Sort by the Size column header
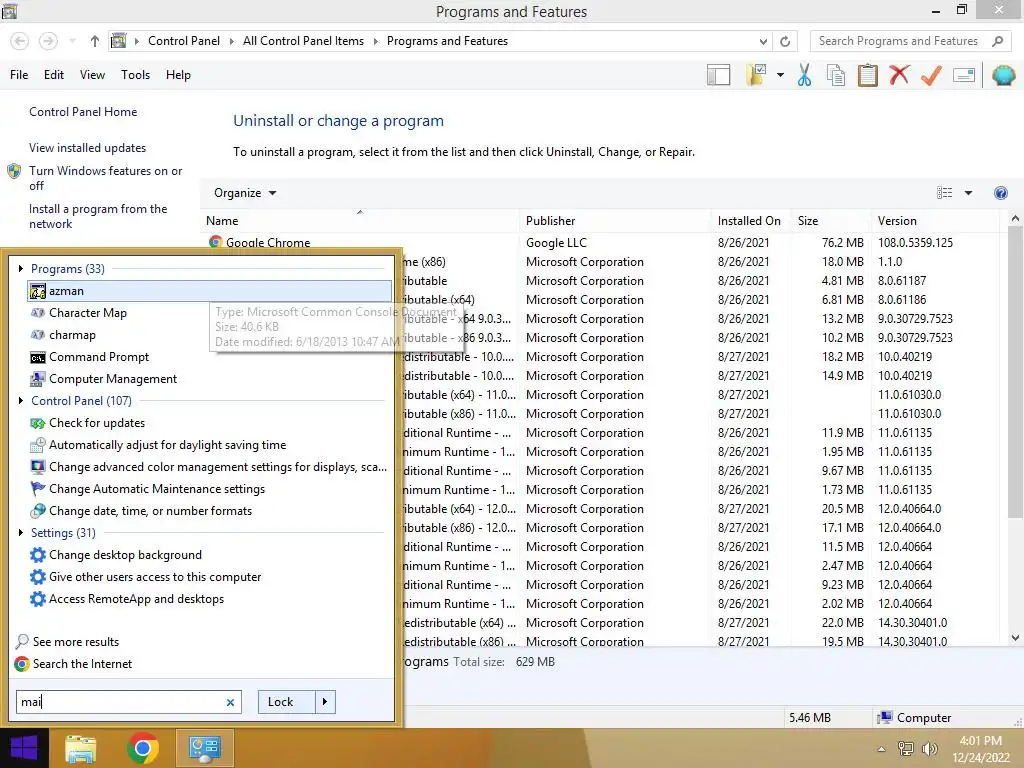Image resolution: width=1024 pixels, height=768 pixels. 830,221
